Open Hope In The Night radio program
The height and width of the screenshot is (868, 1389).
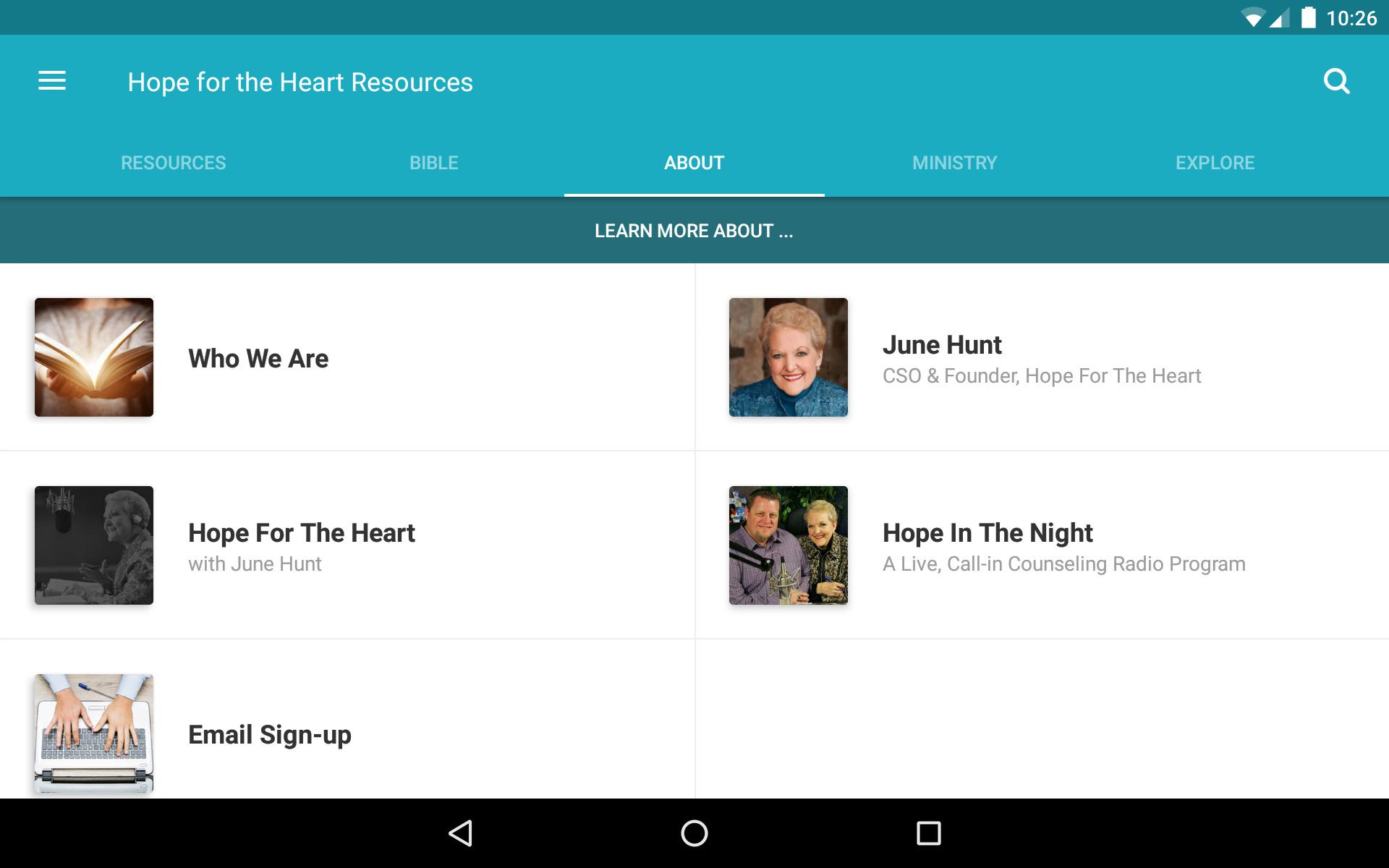pos(1042,545)
